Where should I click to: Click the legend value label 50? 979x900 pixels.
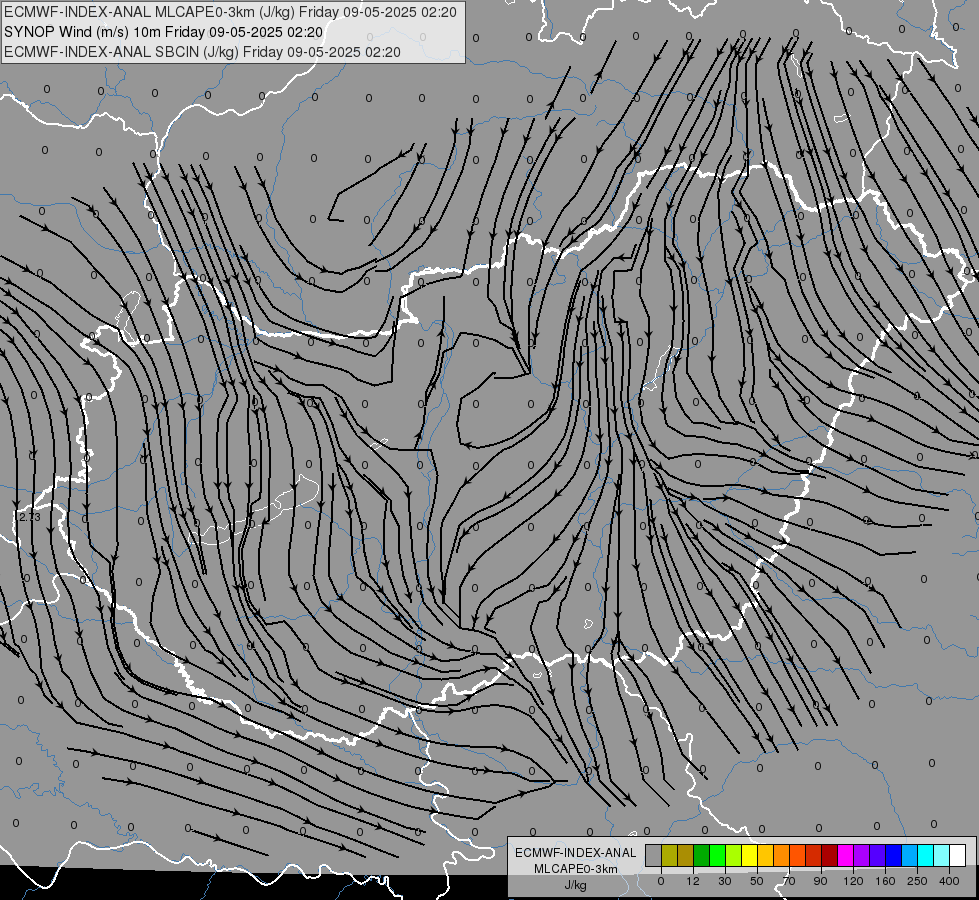tap(757, 881)
